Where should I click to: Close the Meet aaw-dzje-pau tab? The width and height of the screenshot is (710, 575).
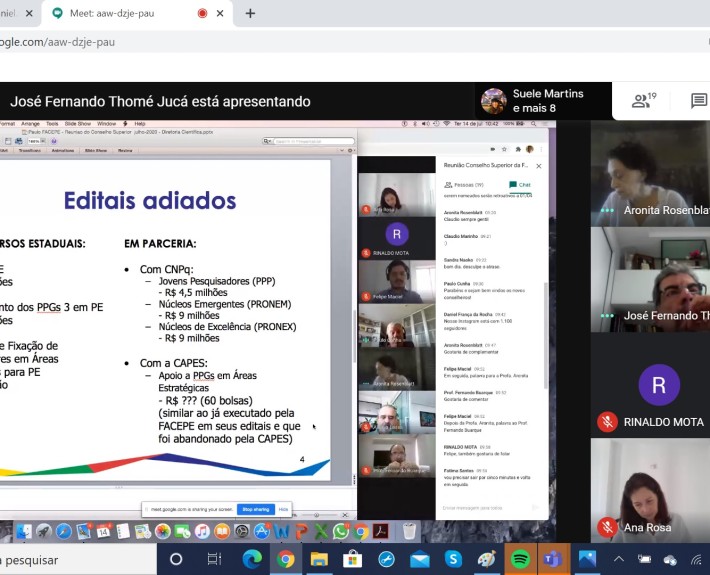[220, 14]
